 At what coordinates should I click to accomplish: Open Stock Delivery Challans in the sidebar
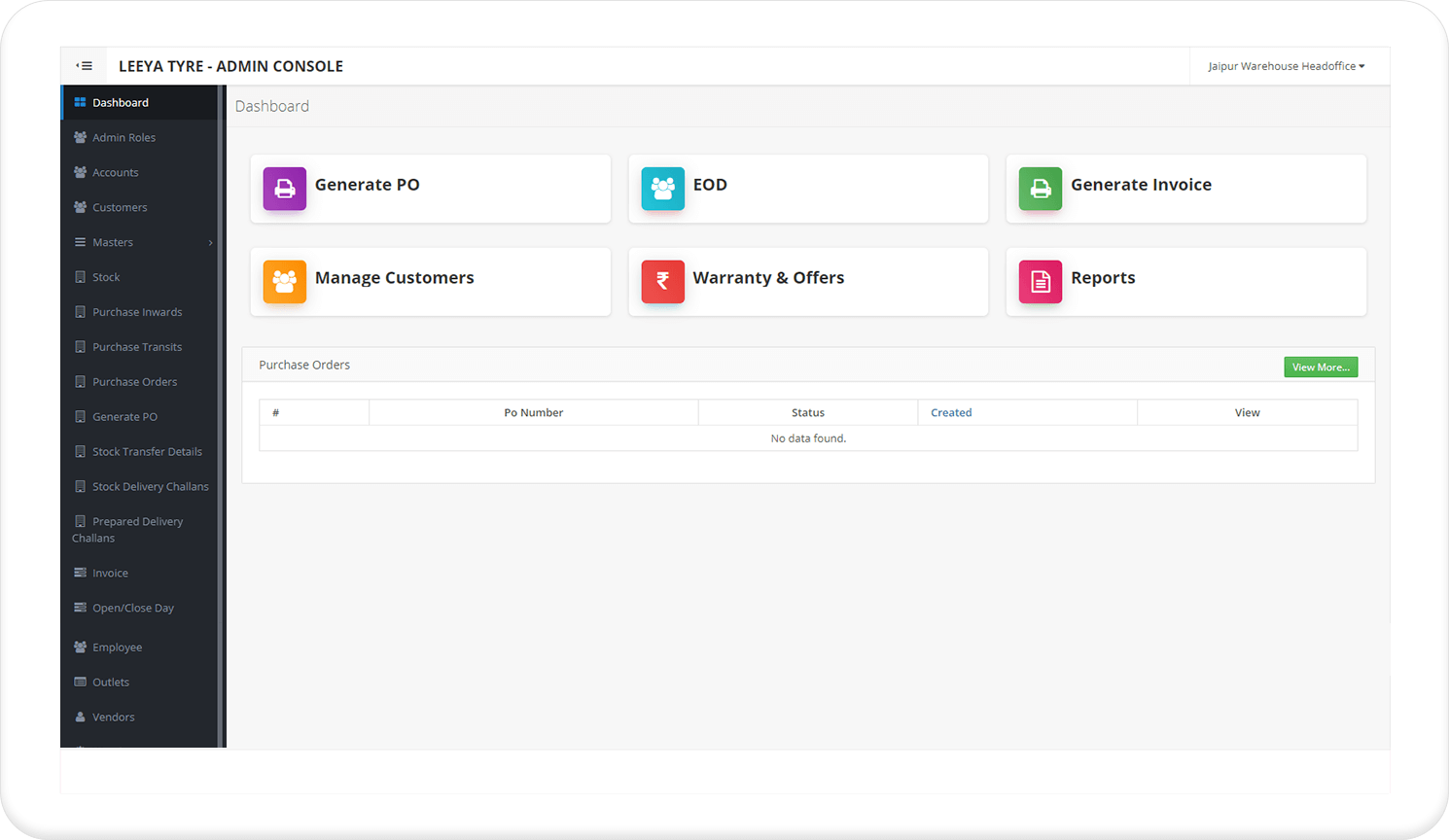coord(140,487)
